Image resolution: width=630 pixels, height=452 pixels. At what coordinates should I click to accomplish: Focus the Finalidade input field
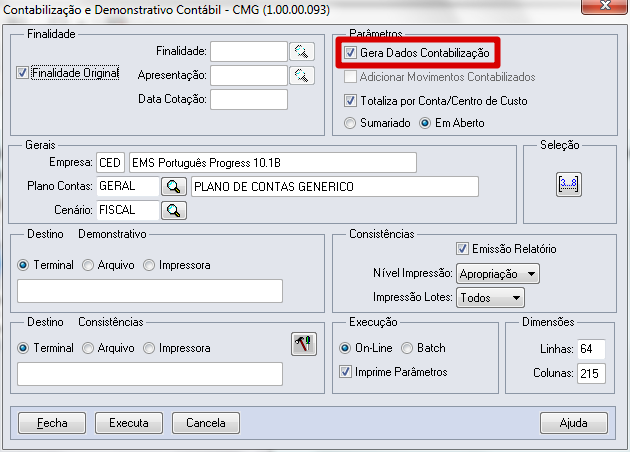click(x=249, y=52)
